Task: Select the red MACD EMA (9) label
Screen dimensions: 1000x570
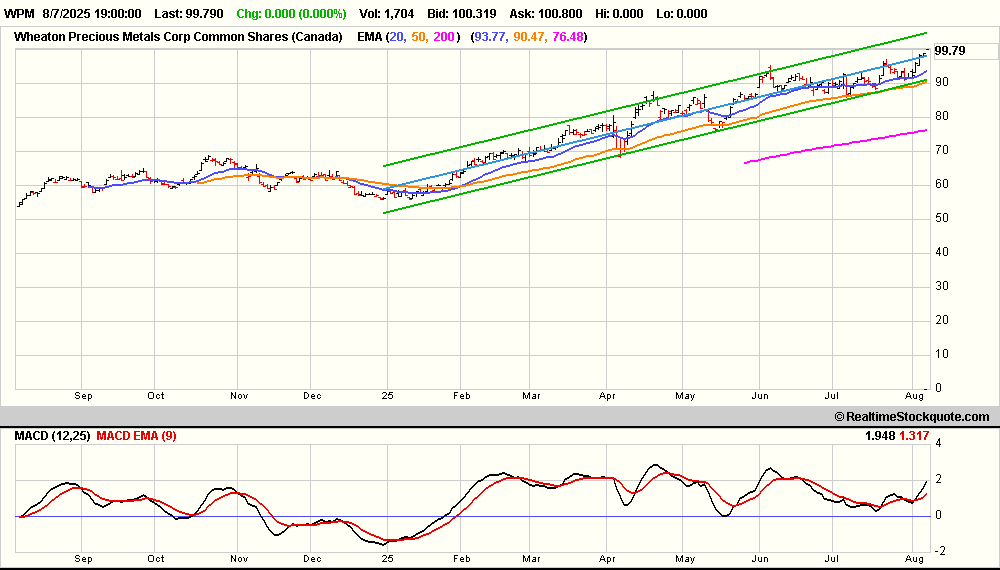Action: (136, 436)
